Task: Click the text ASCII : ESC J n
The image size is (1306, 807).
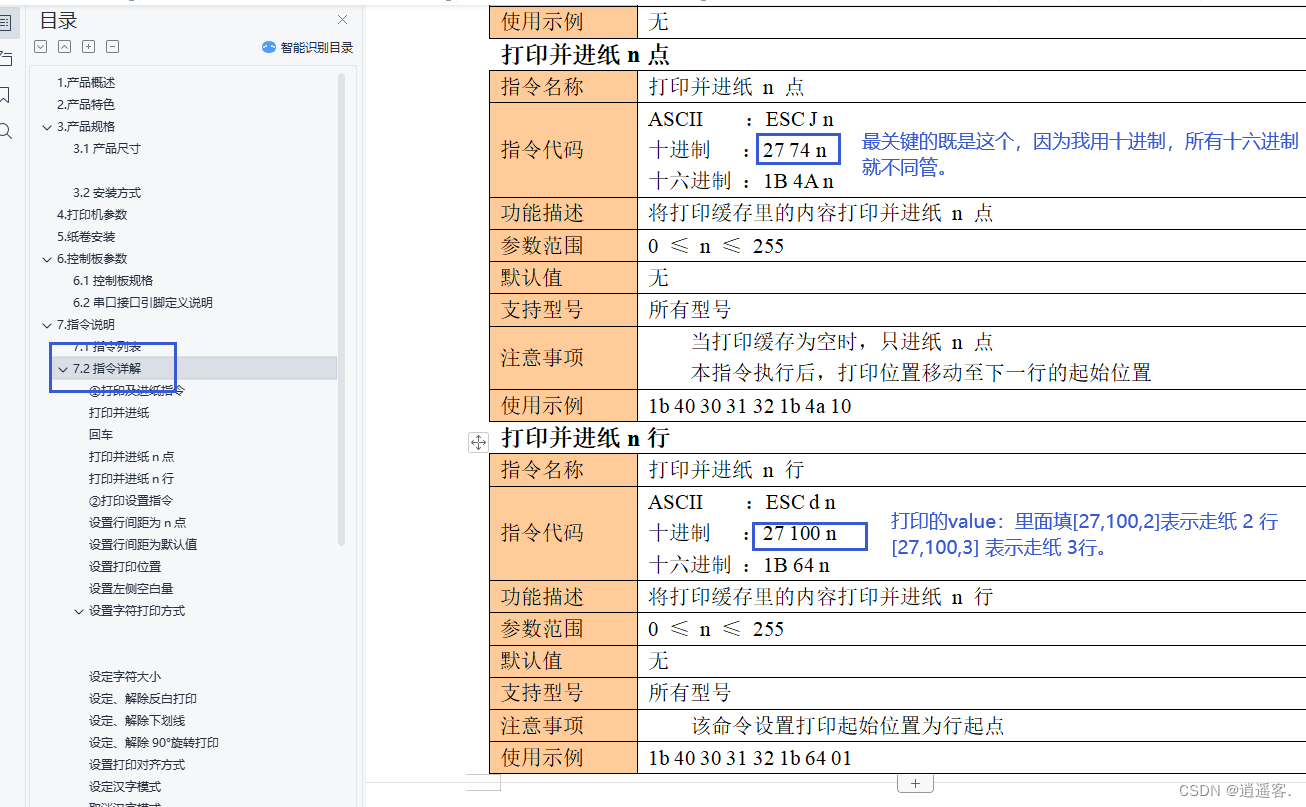Action: pyautogui.click(x=741, y=119)
